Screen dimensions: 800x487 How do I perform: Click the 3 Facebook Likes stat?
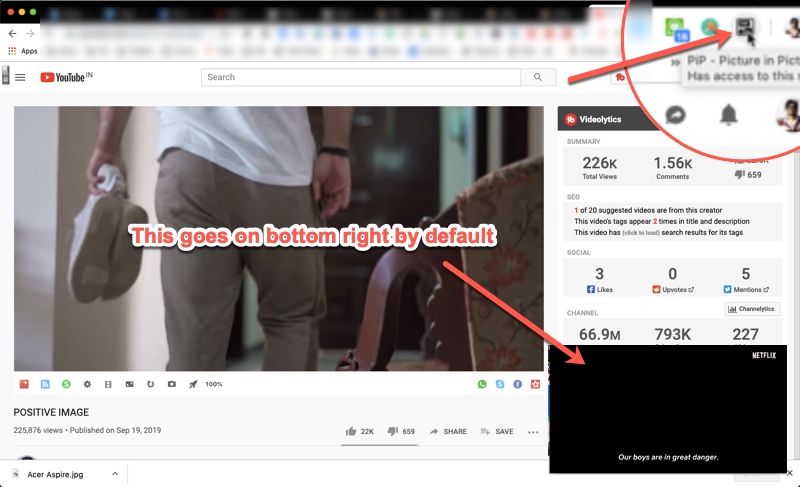(599, 280)
